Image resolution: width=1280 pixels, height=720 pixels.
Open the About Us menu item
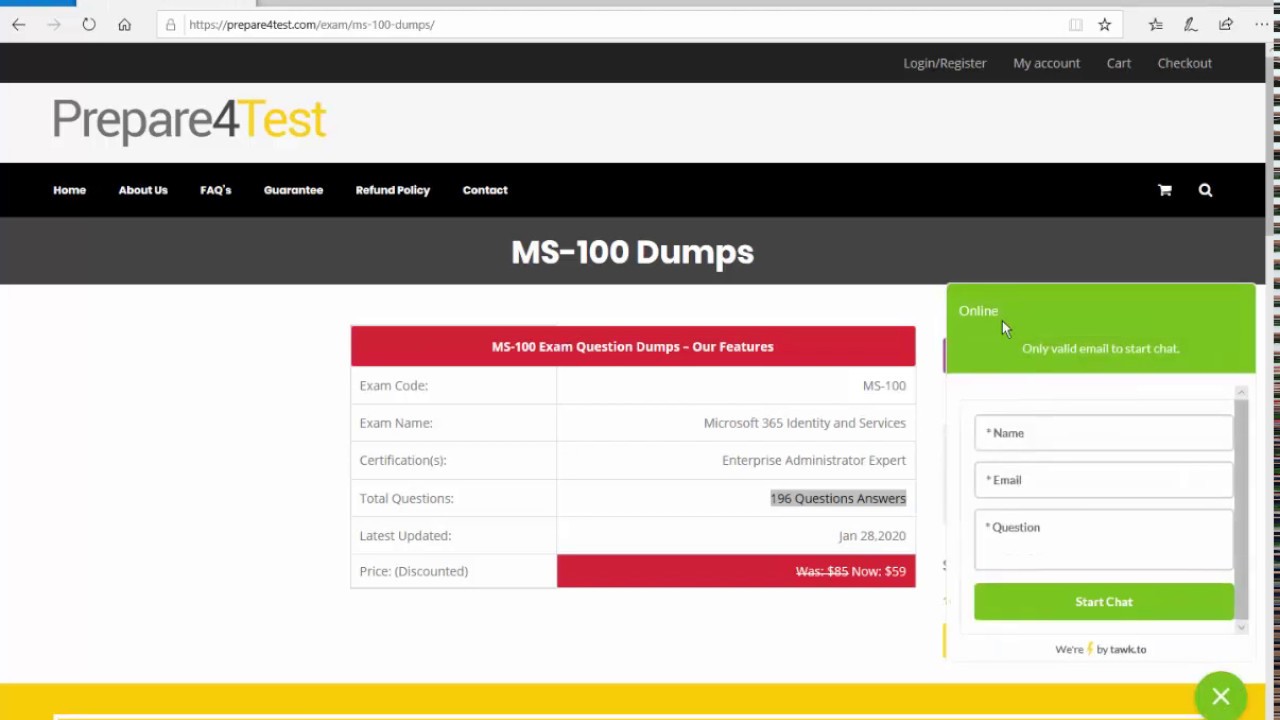[143, 190]
